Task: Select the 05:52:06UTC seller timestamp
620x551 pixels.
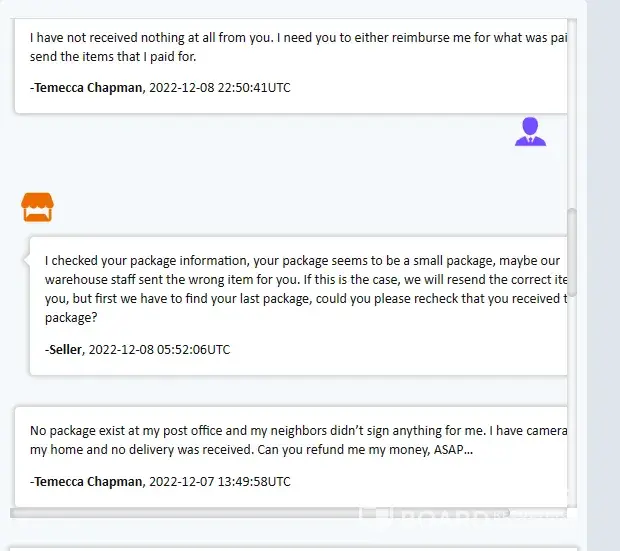Action: click(x=160, y=350)
